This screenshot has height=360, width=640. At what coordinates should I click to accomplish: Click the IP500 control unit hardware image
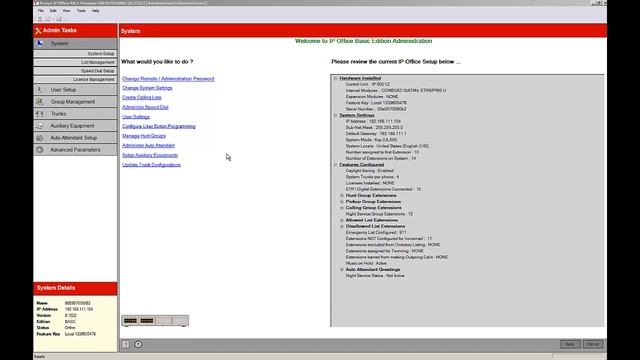pos(155,320)
